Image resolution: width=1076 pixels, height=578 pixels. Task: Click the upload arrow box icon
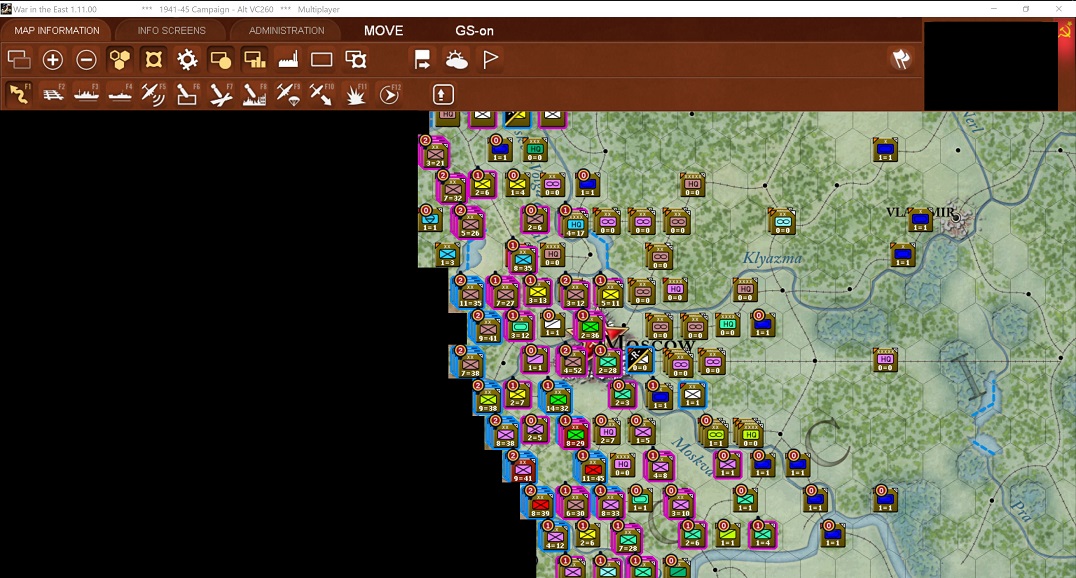click(x=443, y=94)
